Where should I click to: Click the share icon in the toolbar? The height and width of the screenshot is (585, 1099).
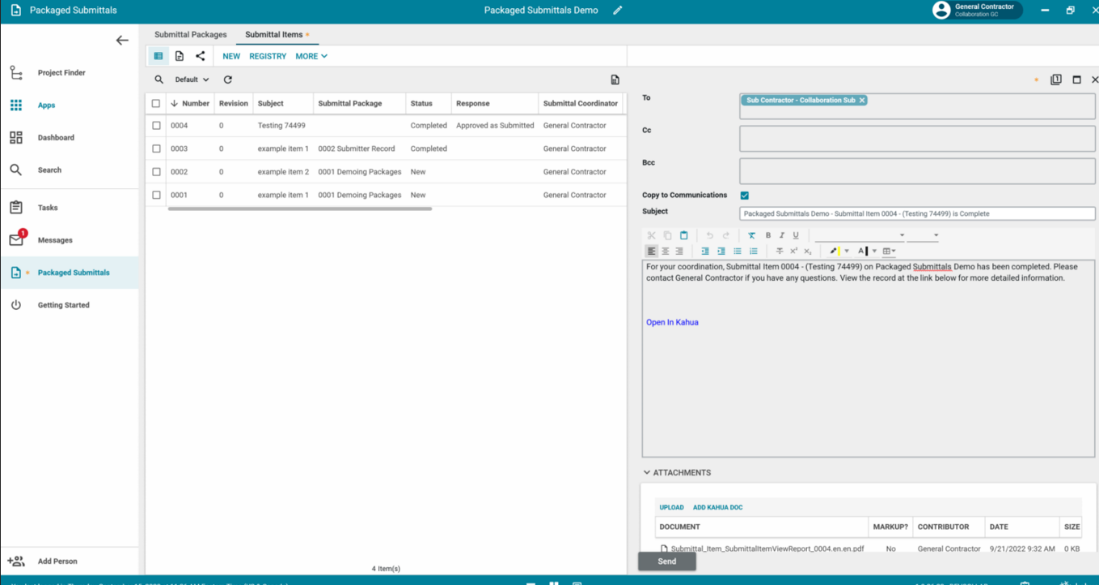(200, 56)
